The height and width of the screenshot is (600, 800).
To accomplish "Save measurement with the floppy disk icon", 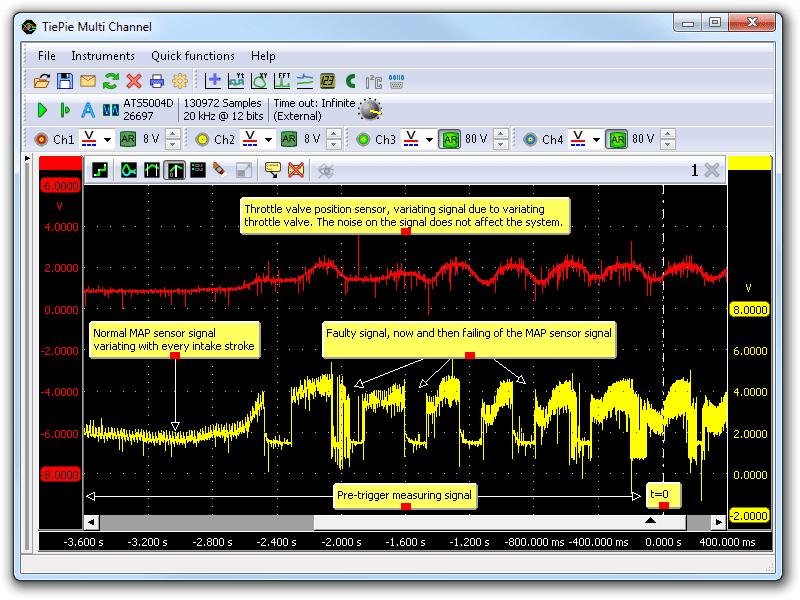I will 65,81.
